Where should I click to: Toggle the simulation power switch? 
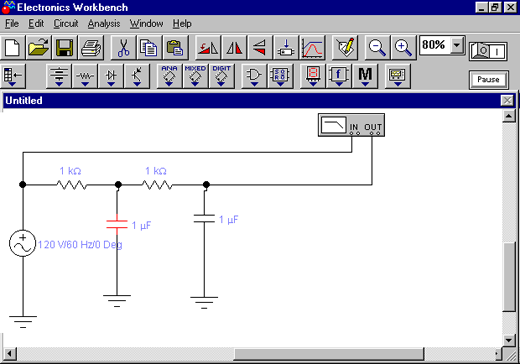(x=488, y=51)
